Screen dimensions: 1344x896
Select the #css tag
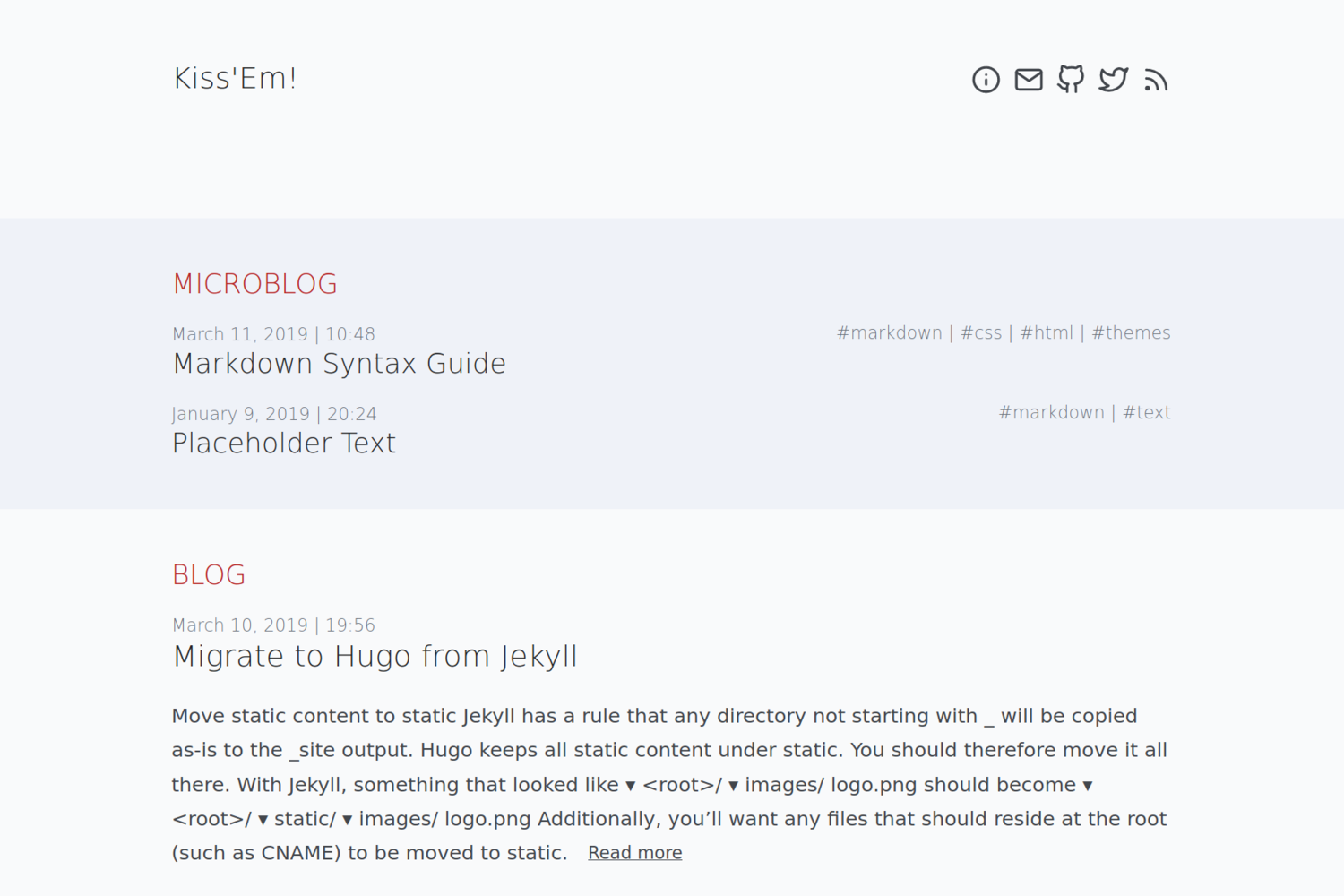(x=981, y=333)
